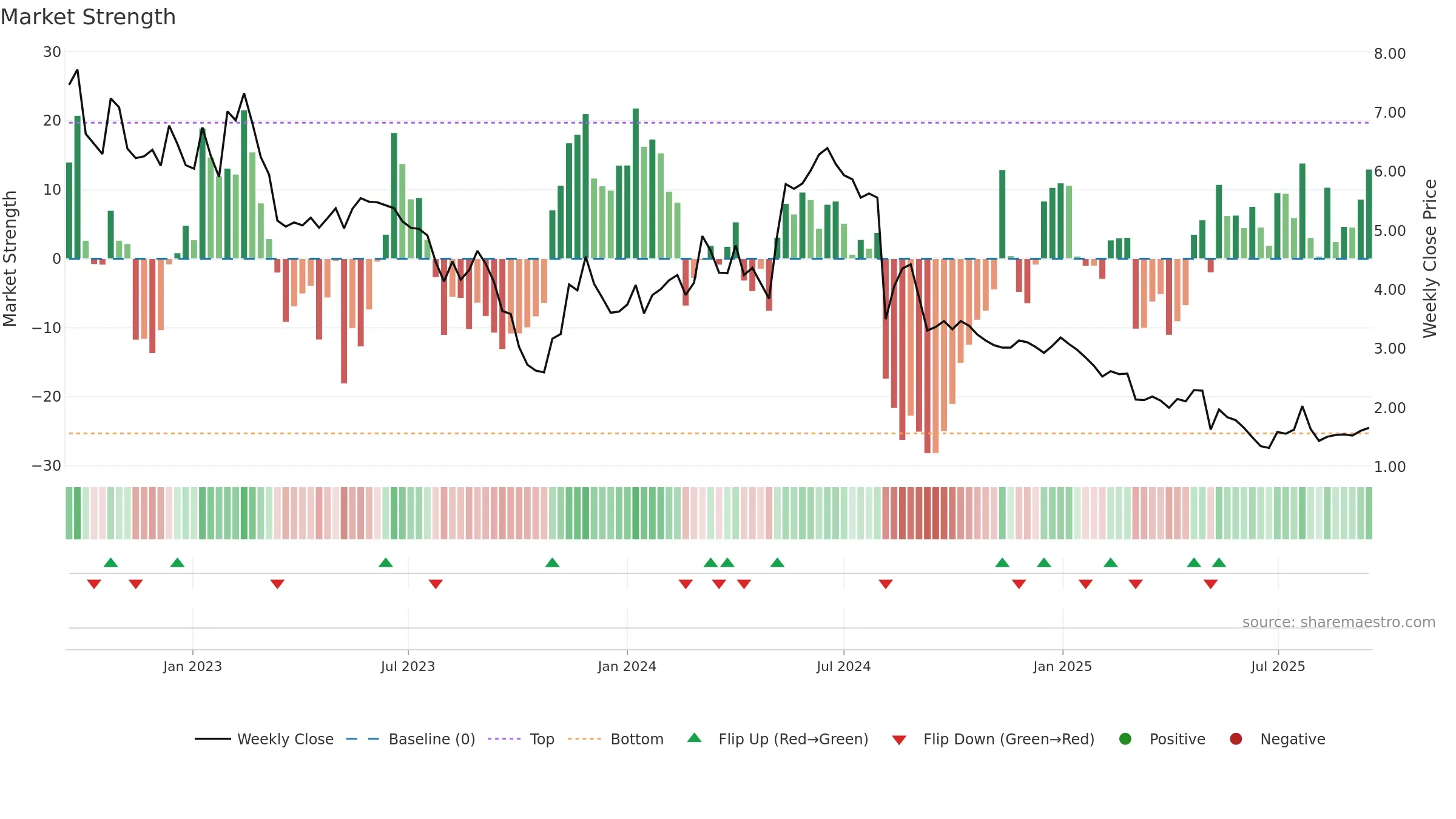The height and width of the screenshot is (819, 1456).
Task: Click the Jul 2025 x-axis label
Action: pyautogui.click(x=1278, y=667)
